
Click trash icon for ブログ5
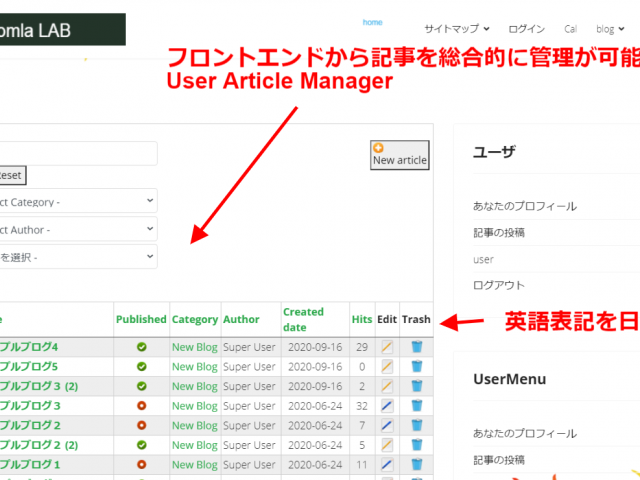(417, 366)
